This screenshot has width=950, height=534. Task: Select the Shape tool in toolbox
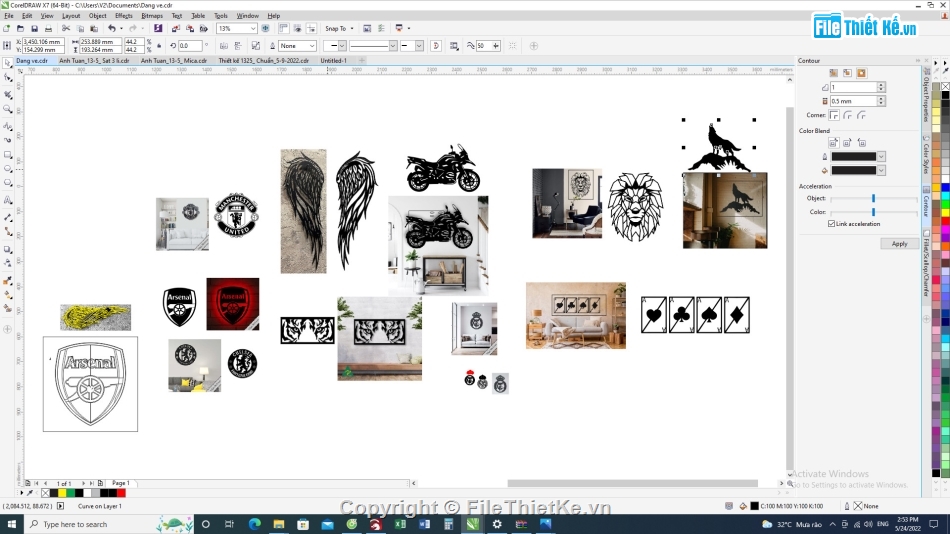tap(8, 78)
